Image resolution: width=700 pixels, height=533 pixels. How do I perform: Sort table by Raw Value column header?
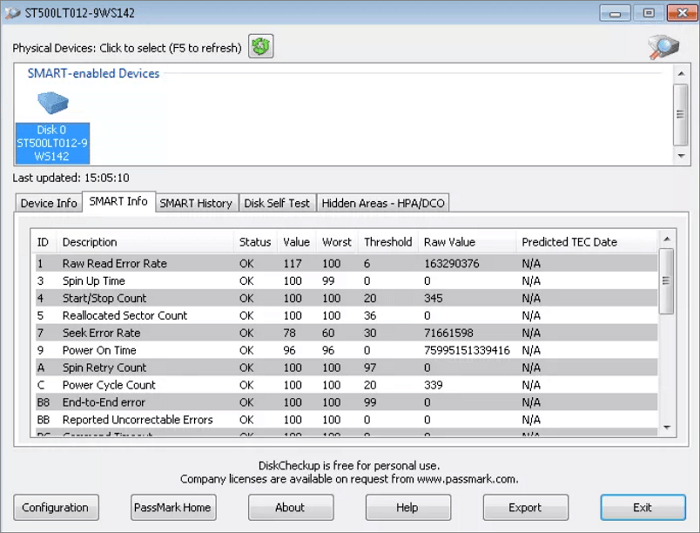449,242
